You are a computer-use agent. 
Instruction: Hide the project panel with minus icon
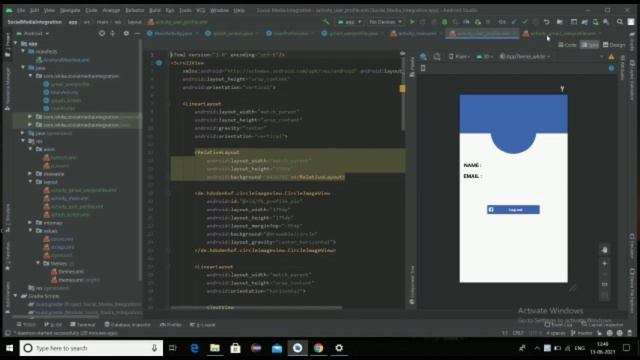click(137, 33)
